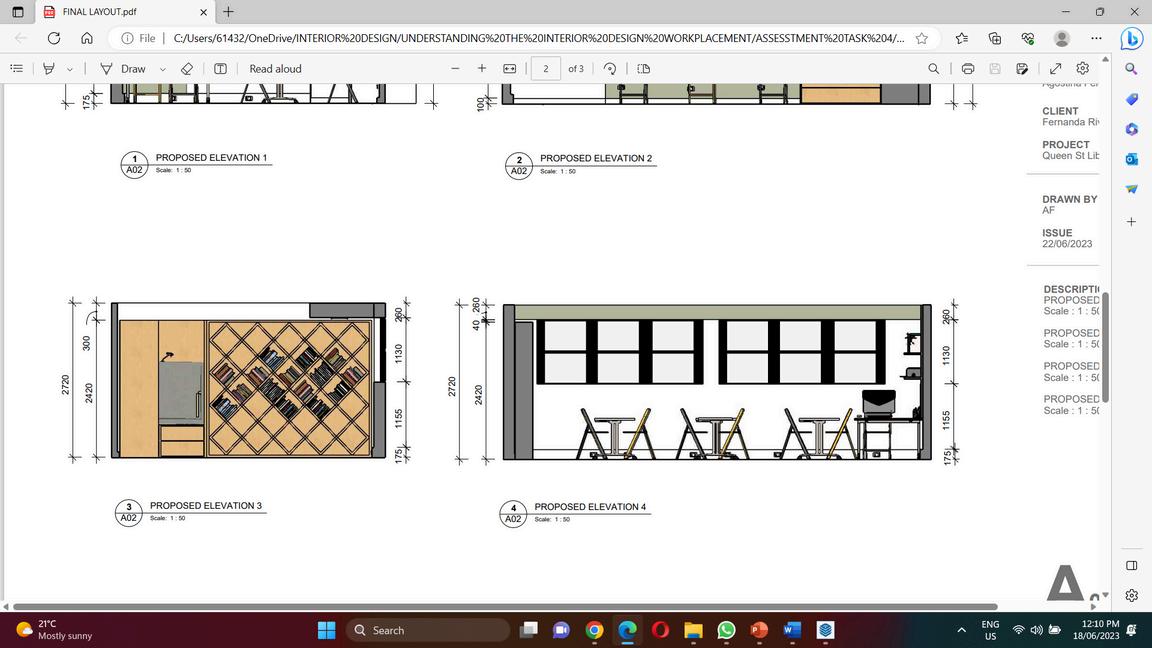Image resolution: width=1152 pixels, height=648 pixels.
Task: Enter PDF full screen mode
Action: (x=1056, y=68)
